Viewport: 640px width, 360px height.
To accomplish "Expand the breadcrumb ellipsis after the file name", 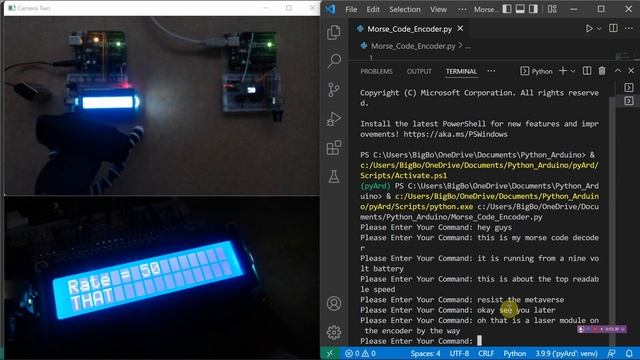I will [x=468, y=47].
